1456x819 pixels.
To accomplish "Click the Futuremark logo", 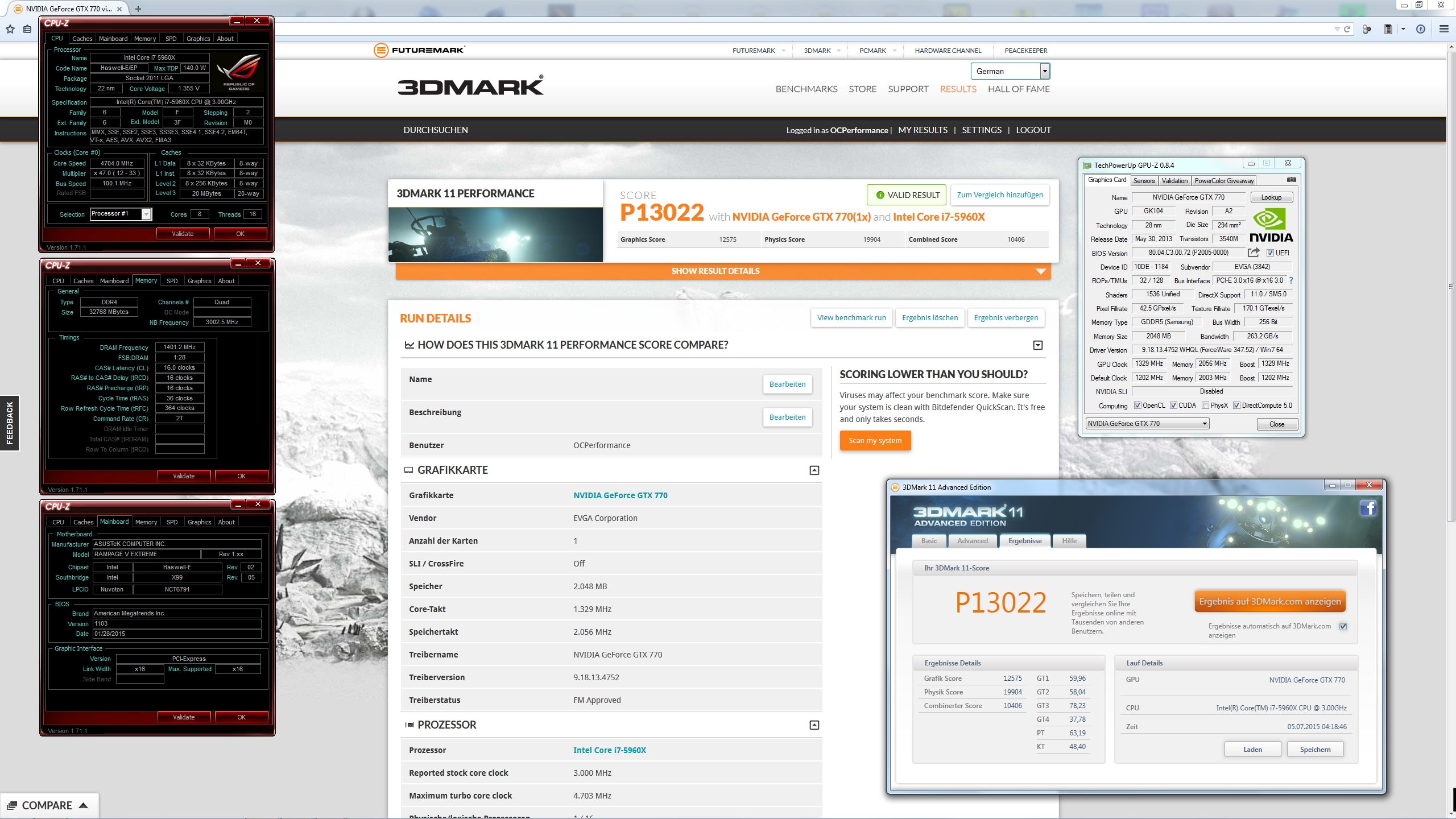I will coord(419,50).
